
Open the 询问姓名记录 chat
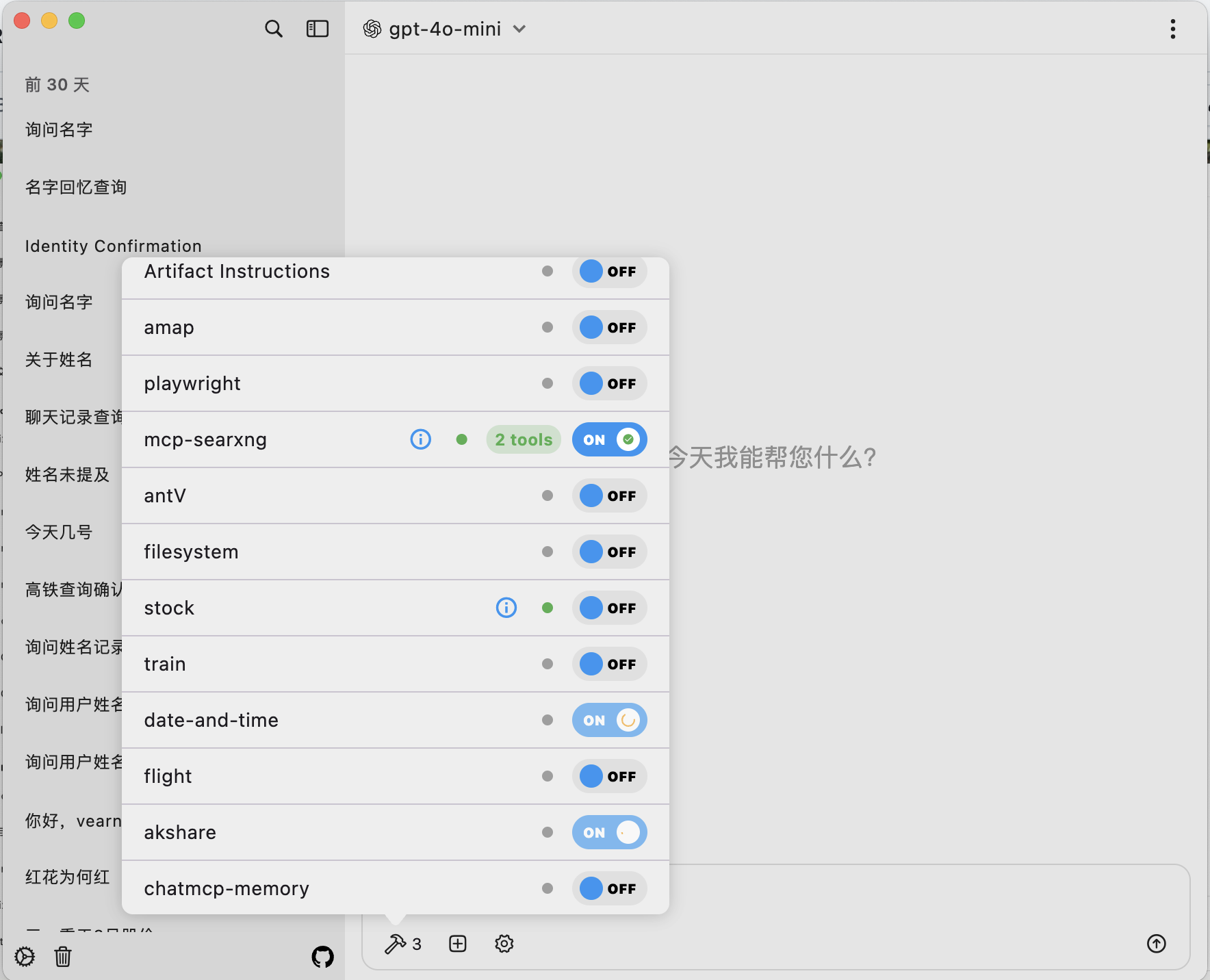tap(74, 647)
